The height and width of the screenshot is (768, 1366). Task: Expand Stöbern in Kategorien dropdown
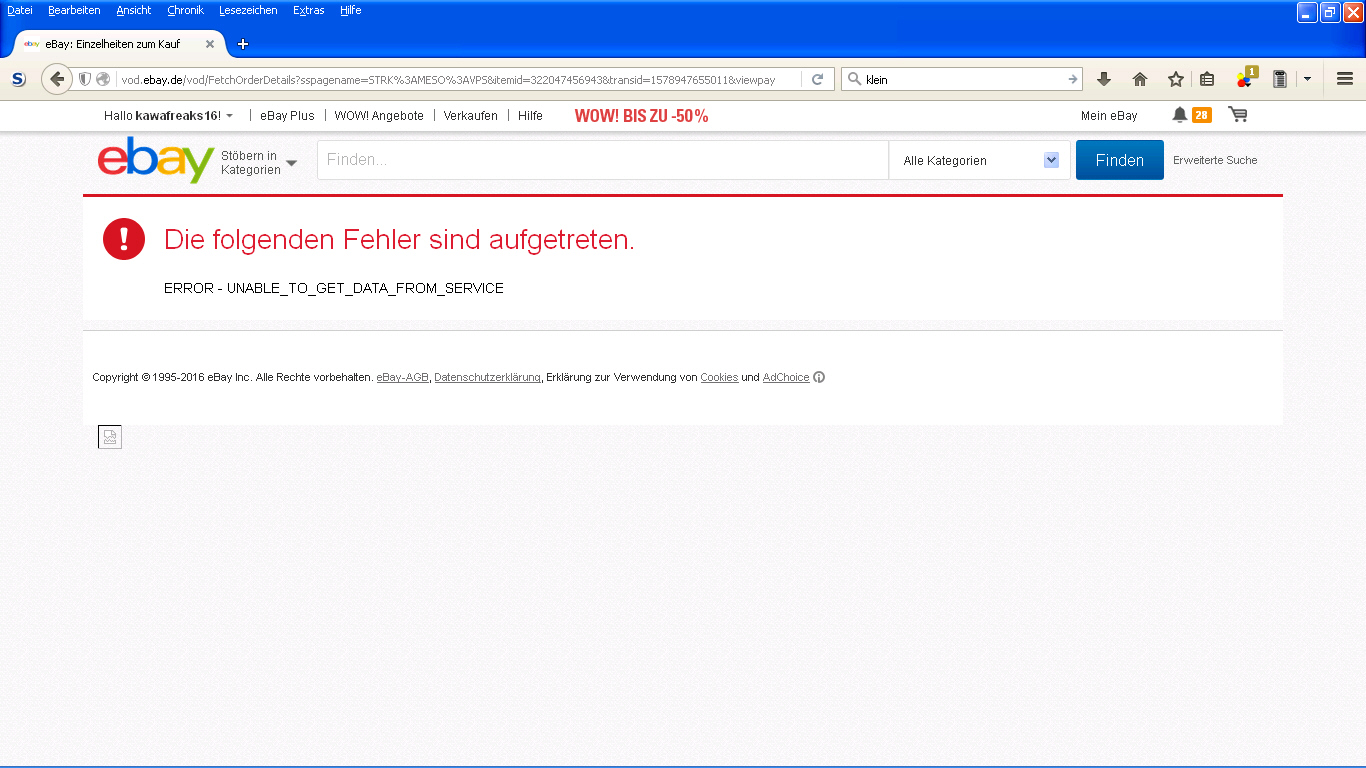[291, 163]
